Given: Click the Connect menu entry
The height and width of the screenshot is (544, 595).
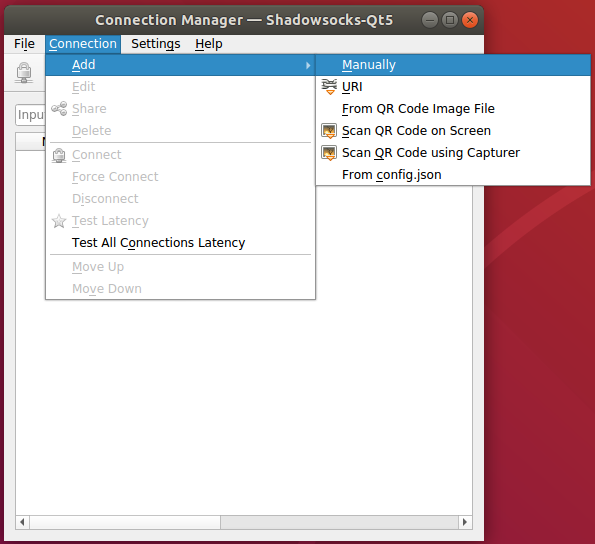Looking at the screenshot, I should coord(180,155).
